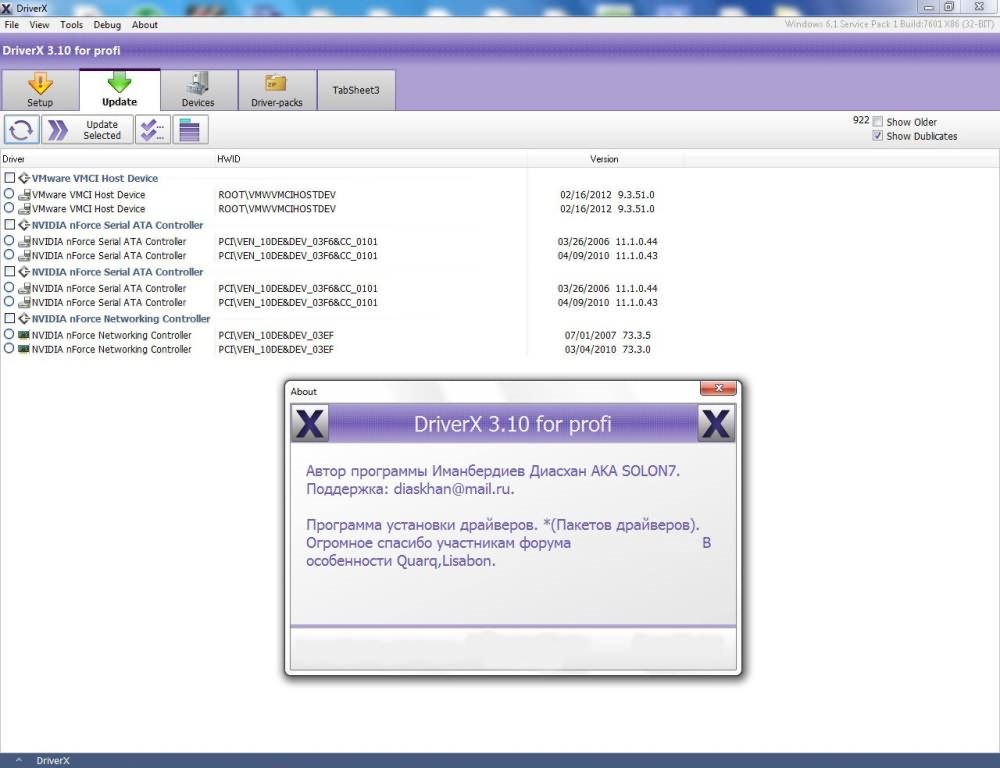
Task: Click the DriverX icon in title bar
Action: click(x=7, y=8)
